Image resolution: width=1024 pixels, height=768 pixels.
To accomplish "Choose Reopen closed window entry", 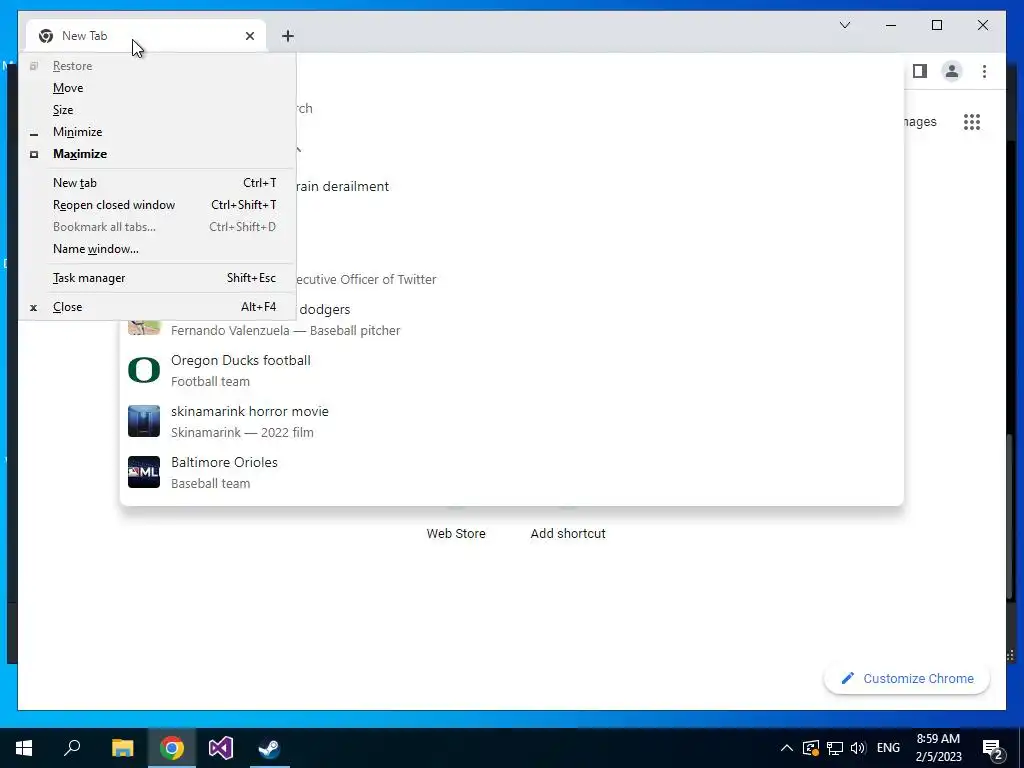I will point(157,205).
